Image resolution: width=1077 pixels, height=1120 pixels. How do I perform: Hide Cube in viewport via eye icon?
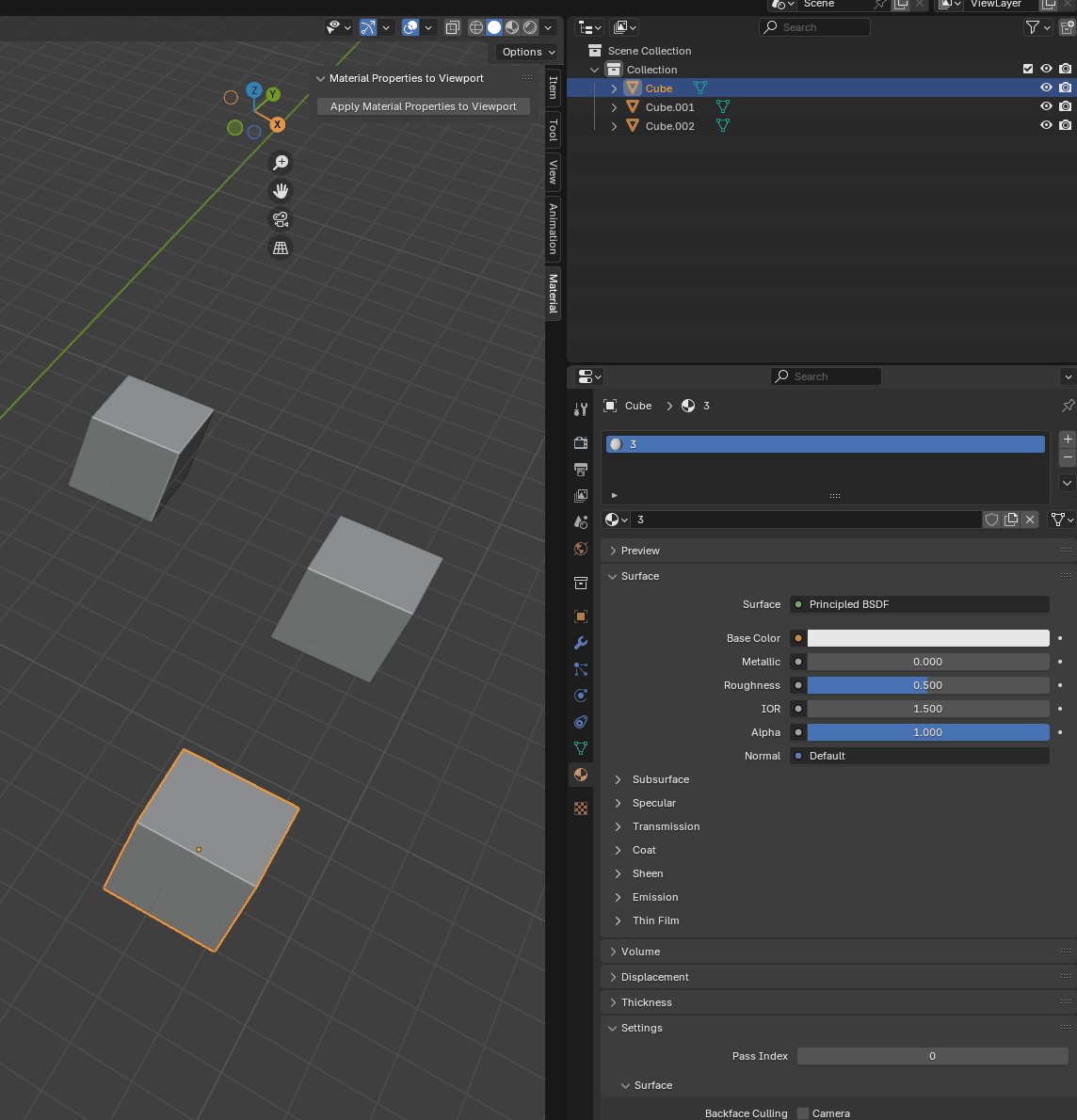click(x=1046, y=88)
